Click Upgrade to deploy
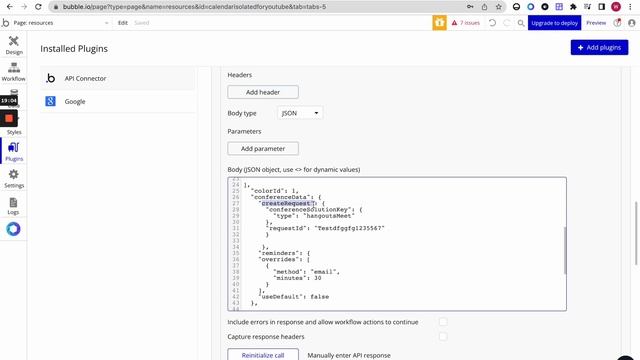Screen dimensions: 640x360 click(554, 23)
